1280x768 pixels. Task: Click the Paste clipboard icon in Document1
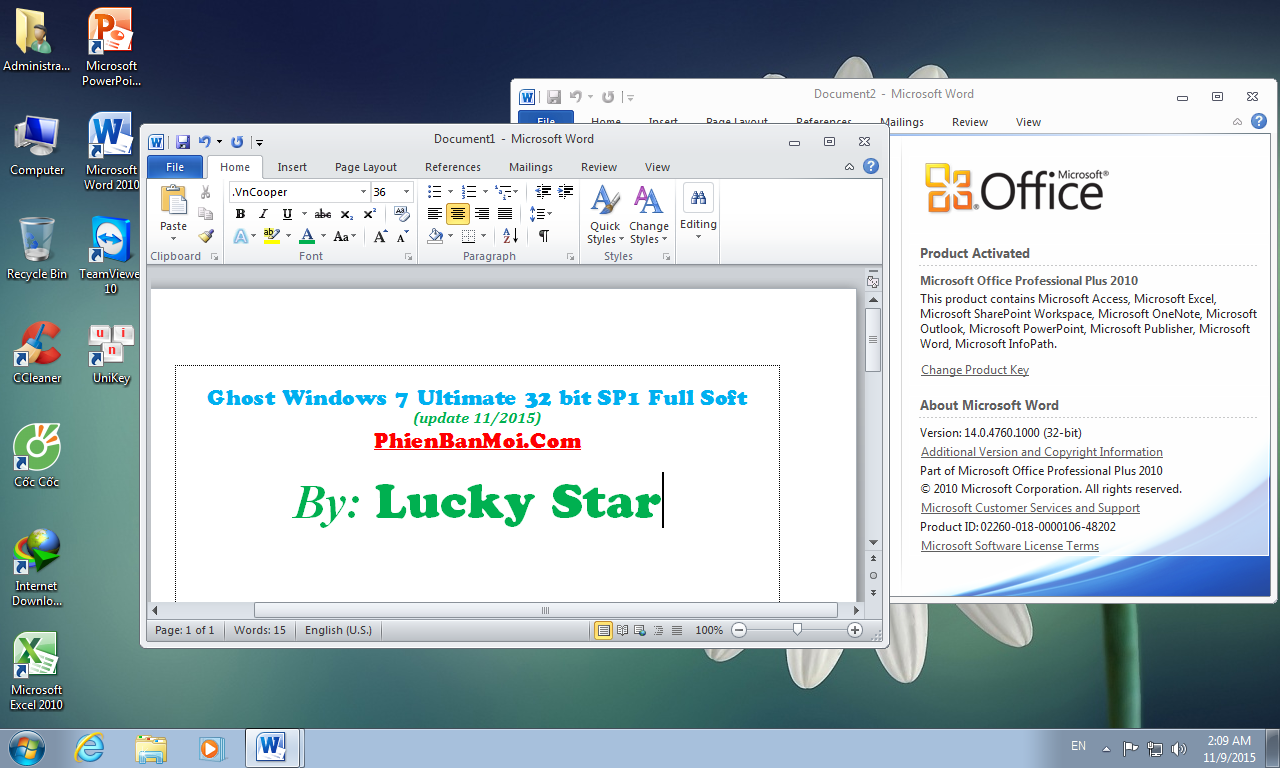(x=173, y=200)
